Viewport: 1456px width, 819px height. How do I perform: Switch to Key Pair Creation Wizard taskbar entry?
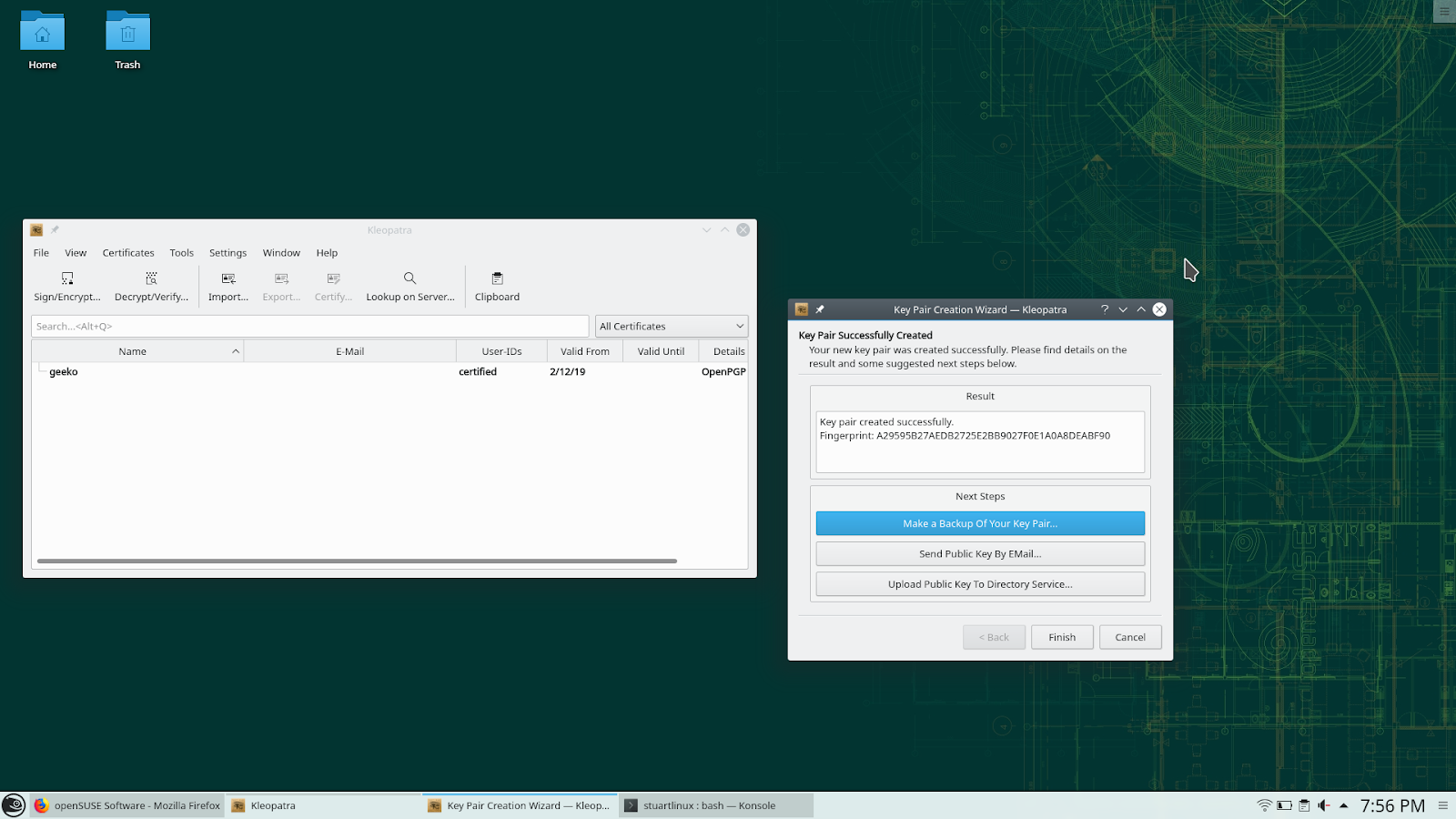520,805
